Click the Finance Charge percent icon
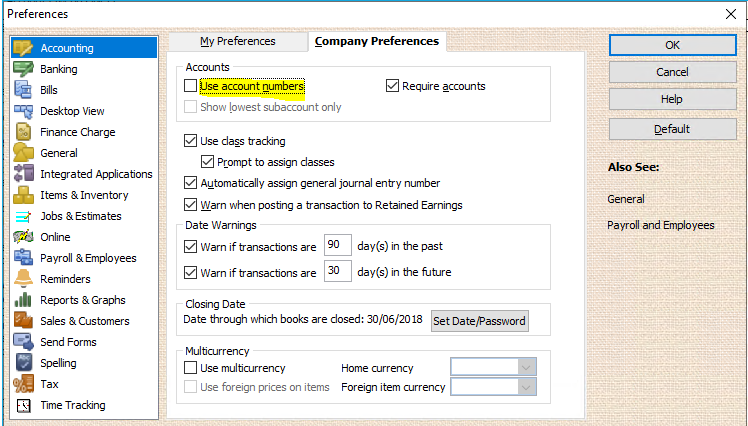The image size is (748, 426). tap(23, 132)
